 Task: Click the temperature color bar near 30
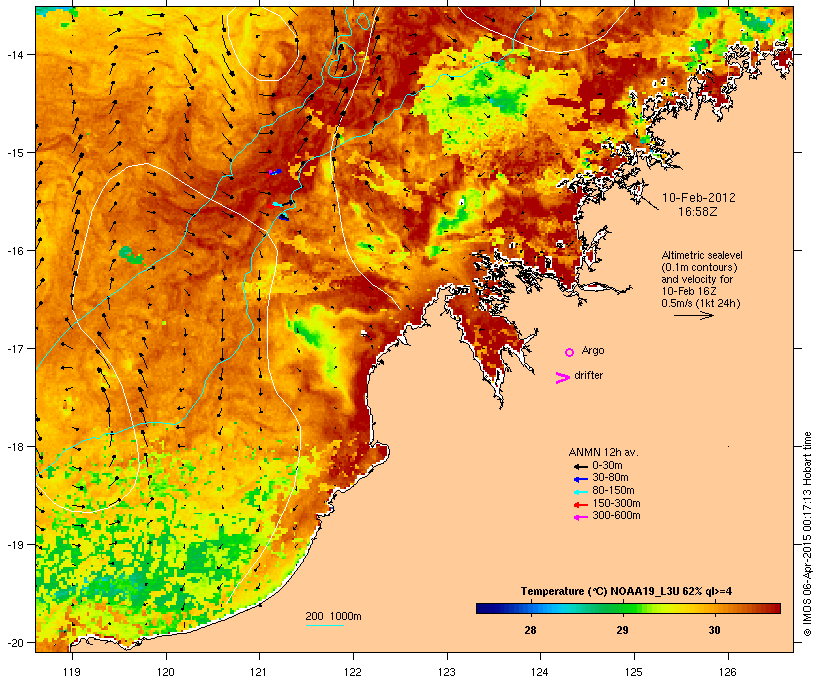click(714, 608)
